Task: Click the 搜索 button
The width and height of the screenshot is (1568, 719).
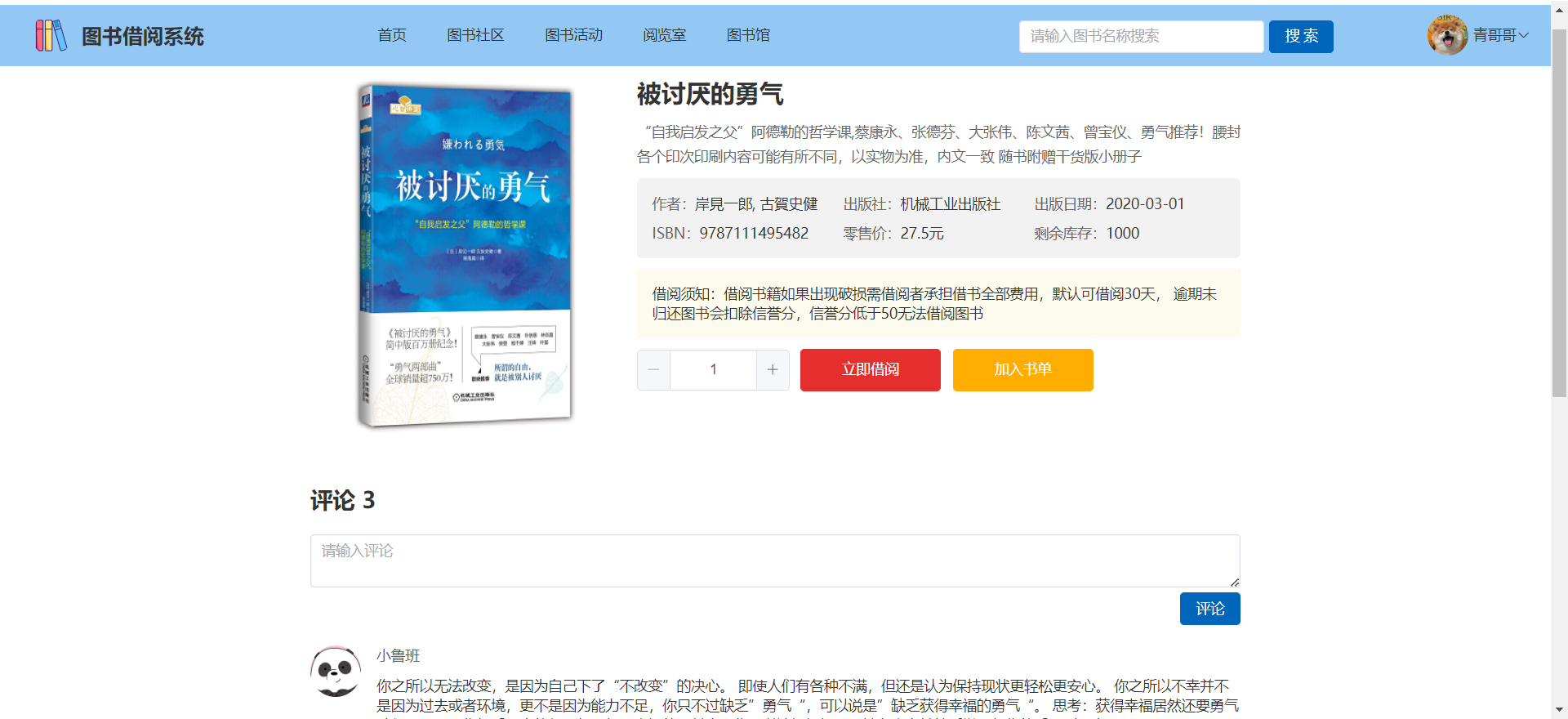Action: tap(1301, 36)
